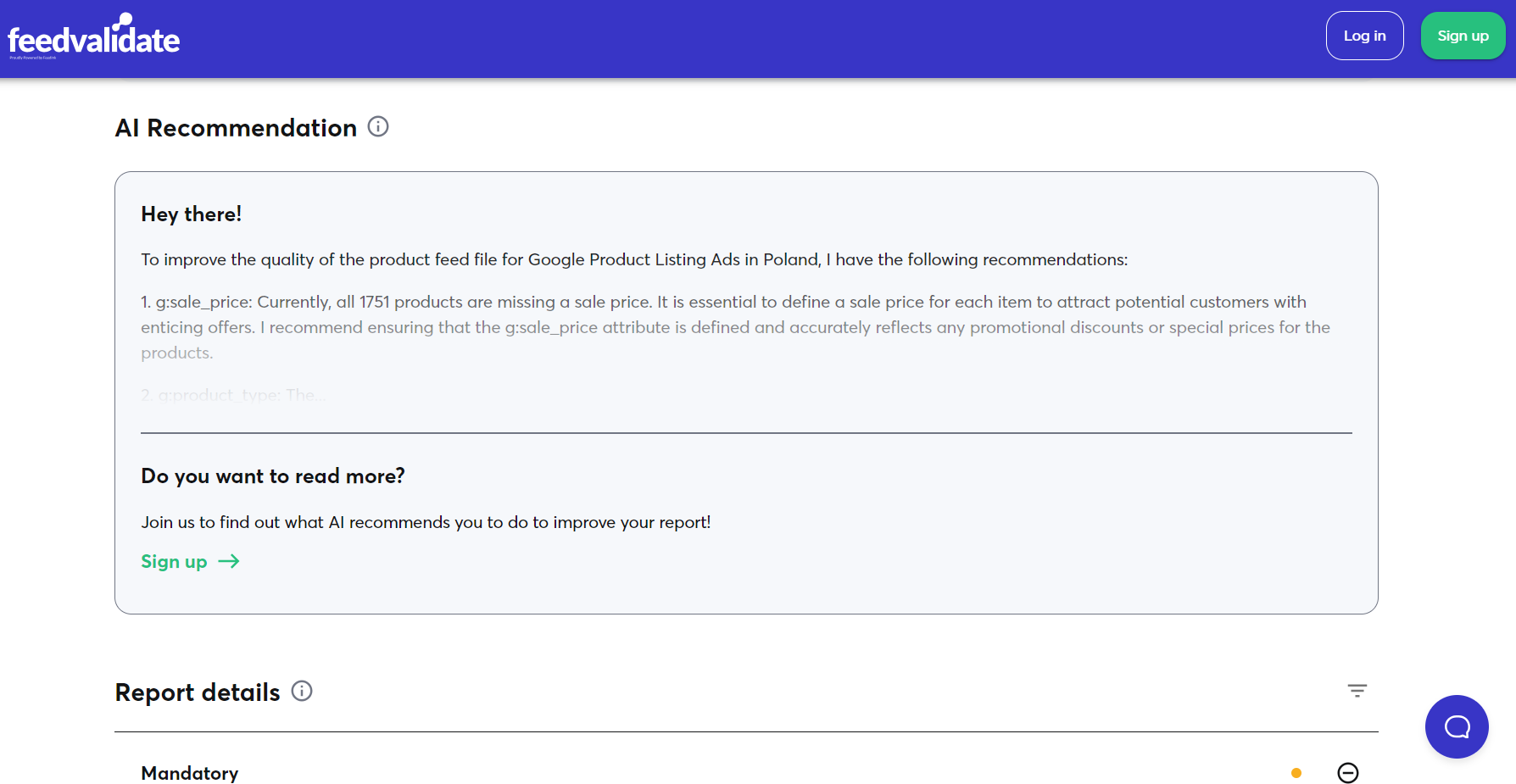1516x784 pixels.
Task: Open the chat support bubble
Action: pos(1457,726)
